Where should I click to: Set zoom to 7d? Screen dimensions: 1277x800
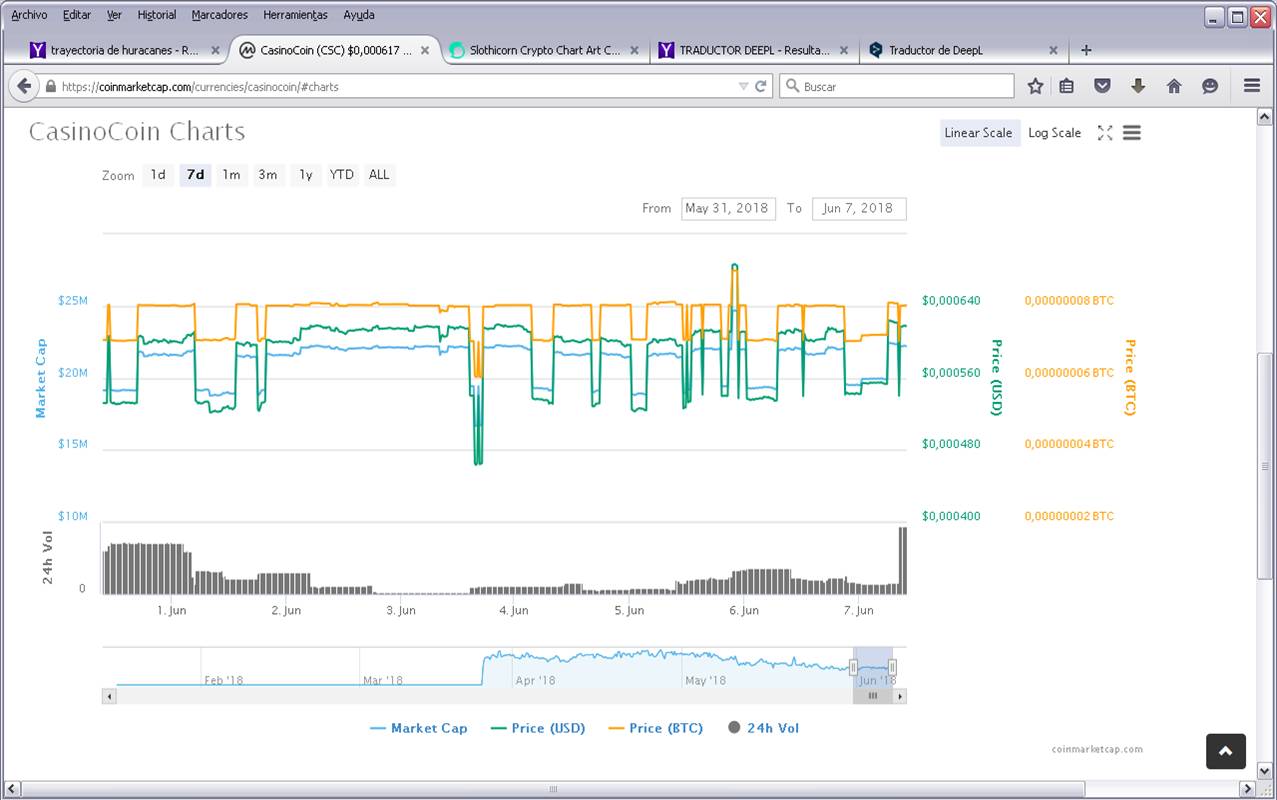(x=195, y=175)
